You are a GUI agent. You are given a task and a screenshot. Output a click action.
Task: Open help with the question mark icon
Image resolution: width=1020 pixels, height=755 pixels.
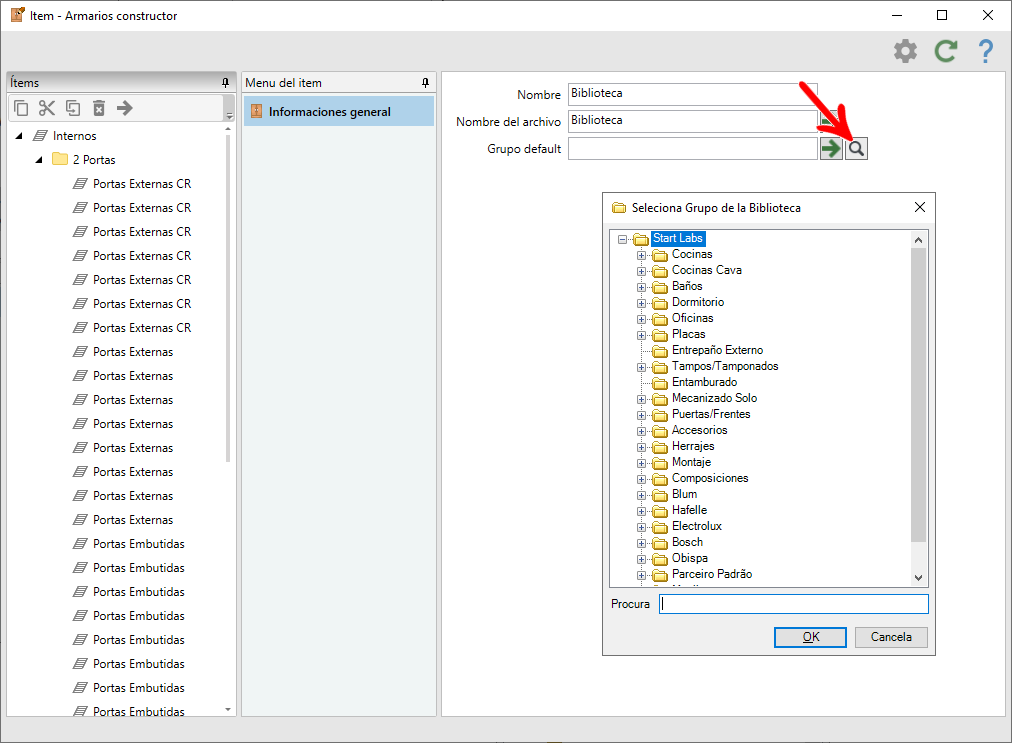point(986,51)
